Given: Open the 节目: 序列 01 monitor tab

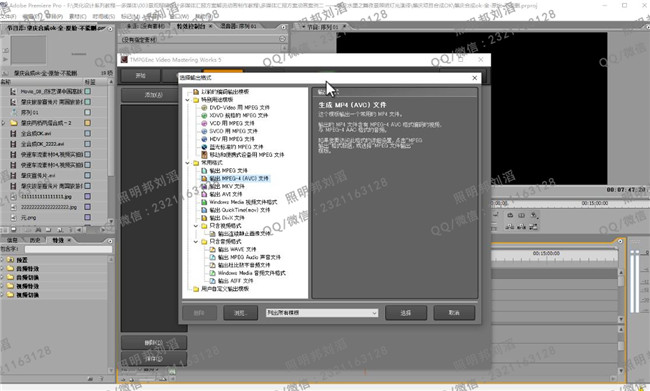Looking at the screenshot, I should pos(323,27).
